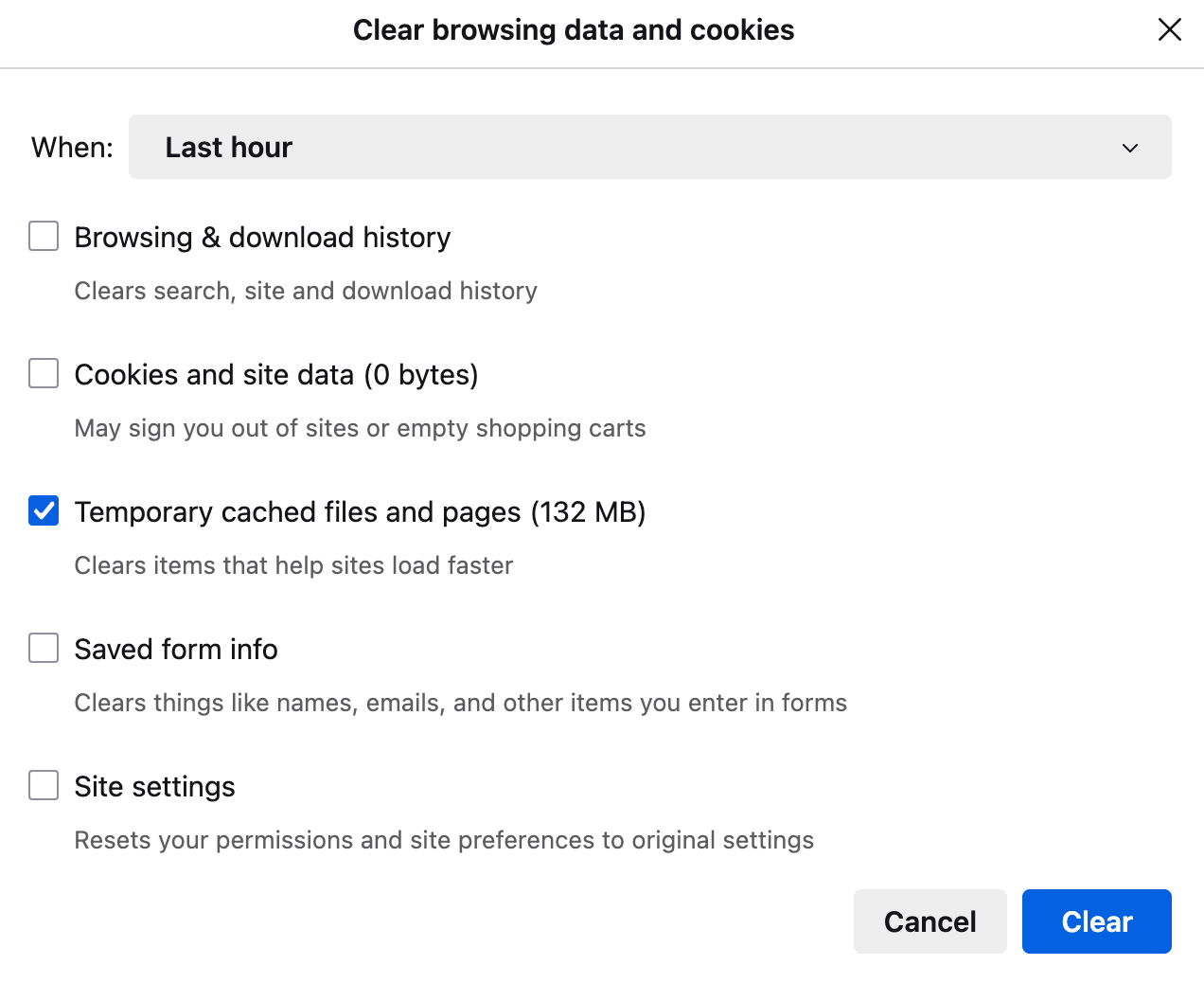The height and width of the screenshot is (983, 1204).
Task: Uncheck the Temporary cached files checkbox
Action: 44,511
